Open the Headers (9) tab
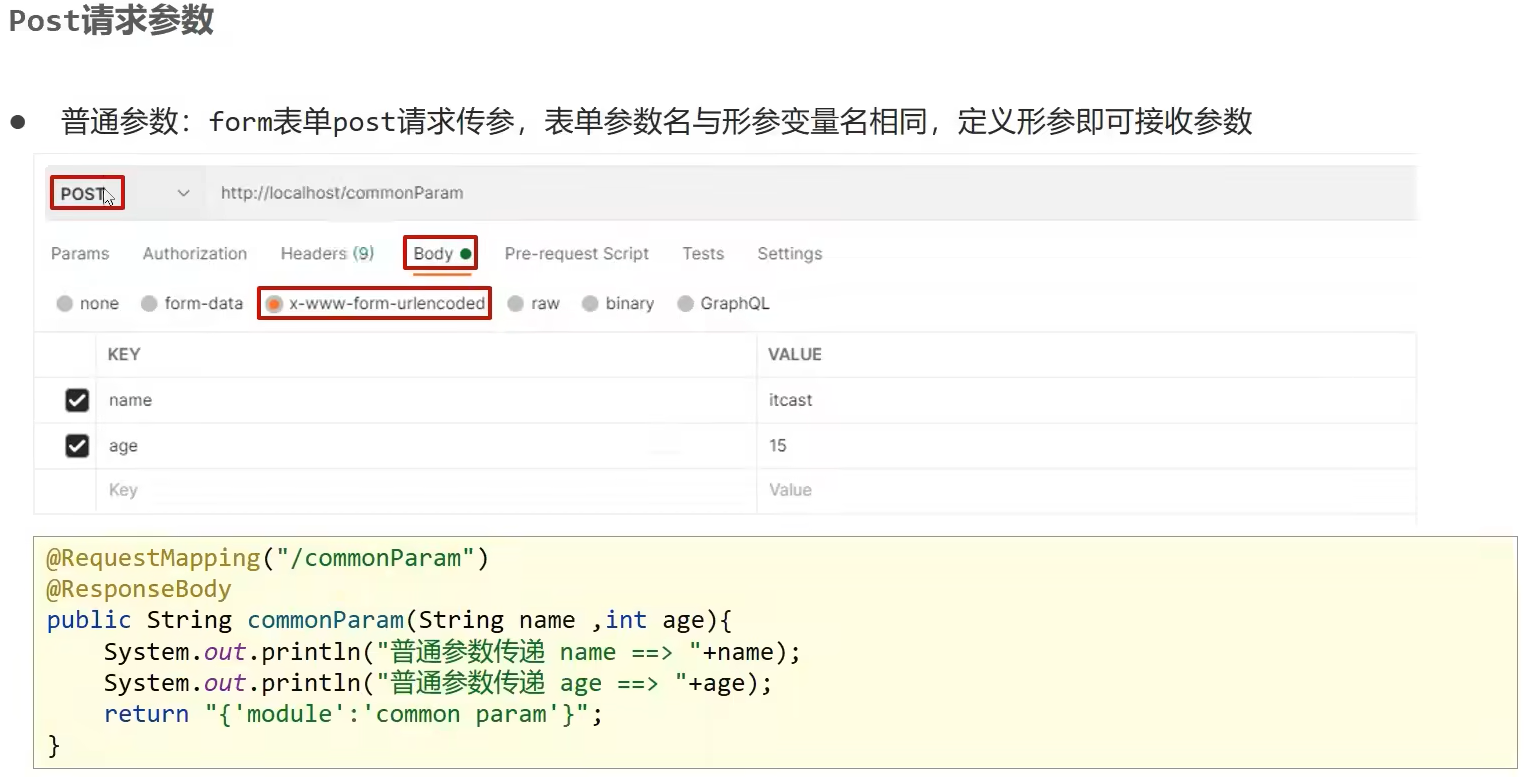 pos(327,254)
